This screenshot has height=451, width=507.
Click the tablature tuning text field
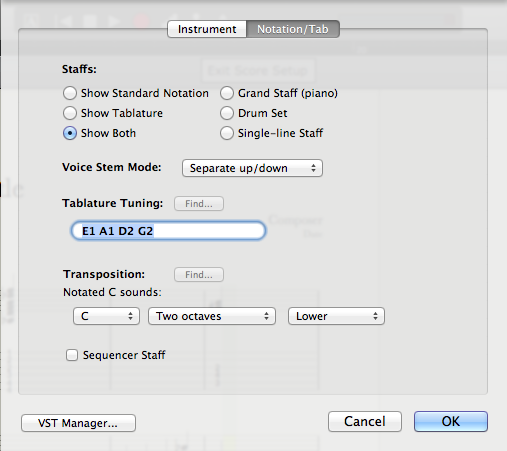point(168,231)
